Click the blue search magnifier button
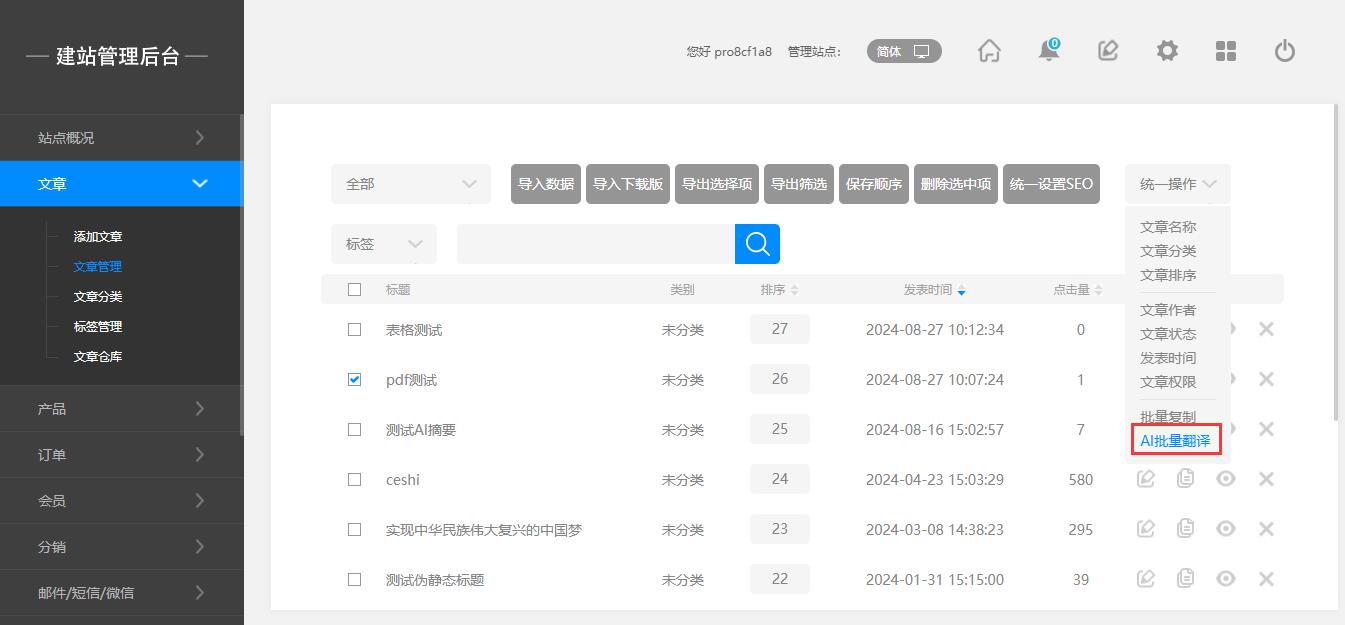 pos(757,244)
